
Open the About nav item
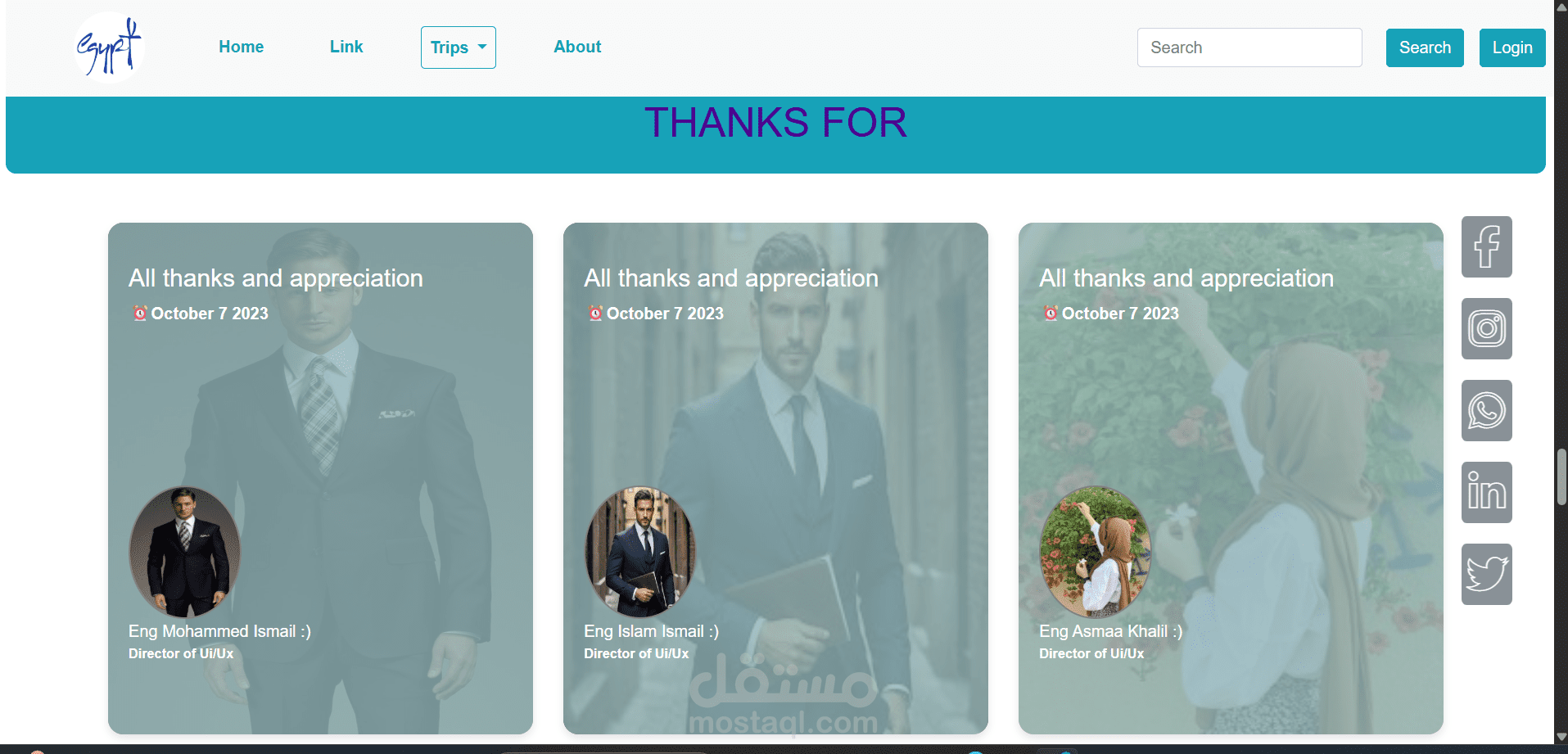tap(577, 47)
